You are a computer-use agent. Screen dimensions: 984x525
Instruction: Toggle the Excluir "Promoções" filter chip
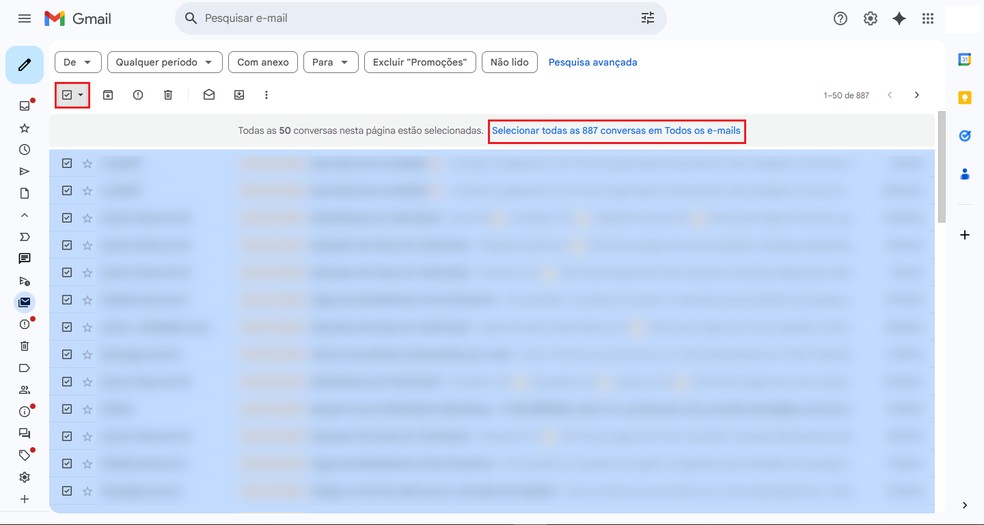[420, 62]
